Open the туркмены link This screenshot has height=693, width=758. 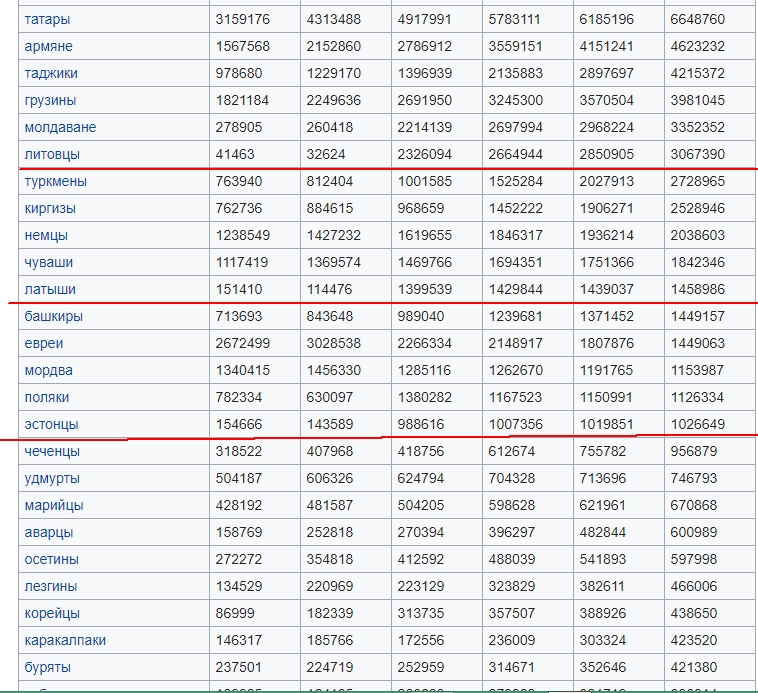point(56,182)
